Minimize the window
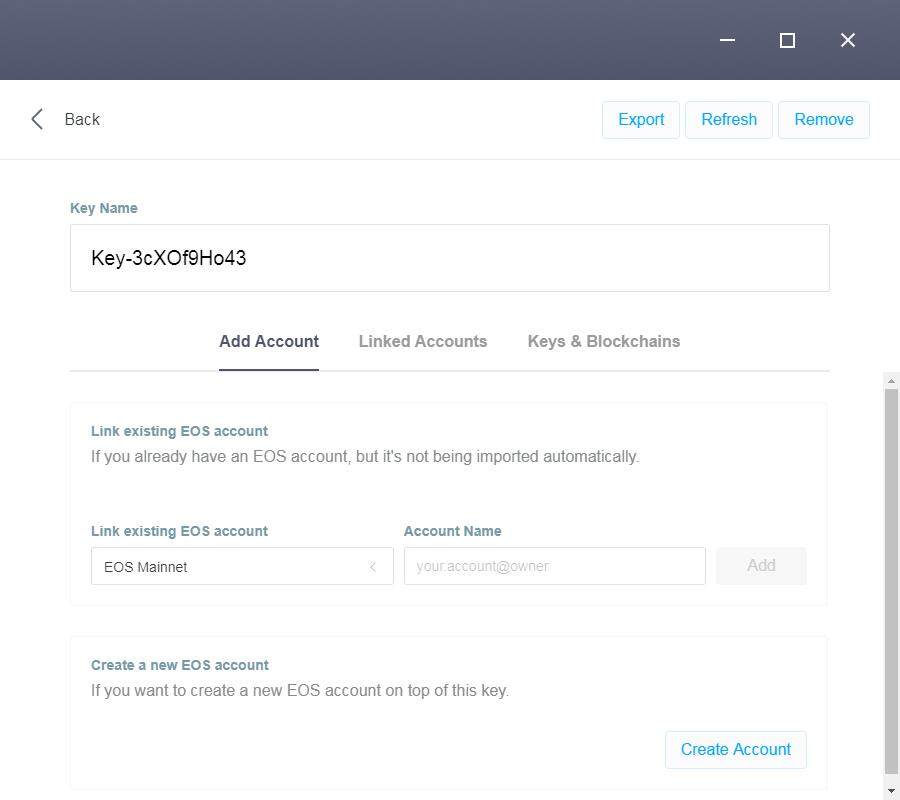 point(727,40)
